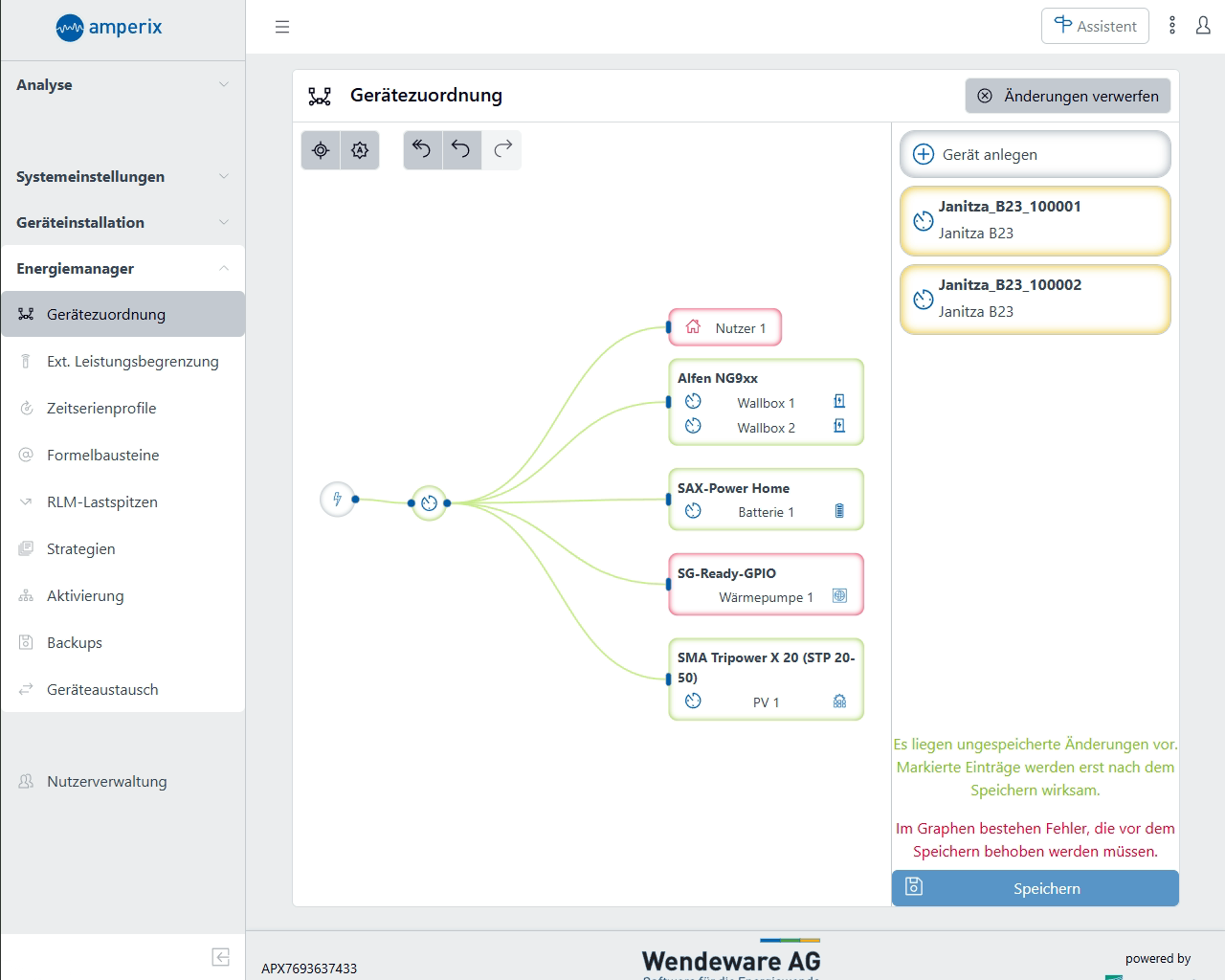The image size is (1225, 980).
Task: Click the meter icon on Janitza_B23_100002 card
Action: (923, 300)
